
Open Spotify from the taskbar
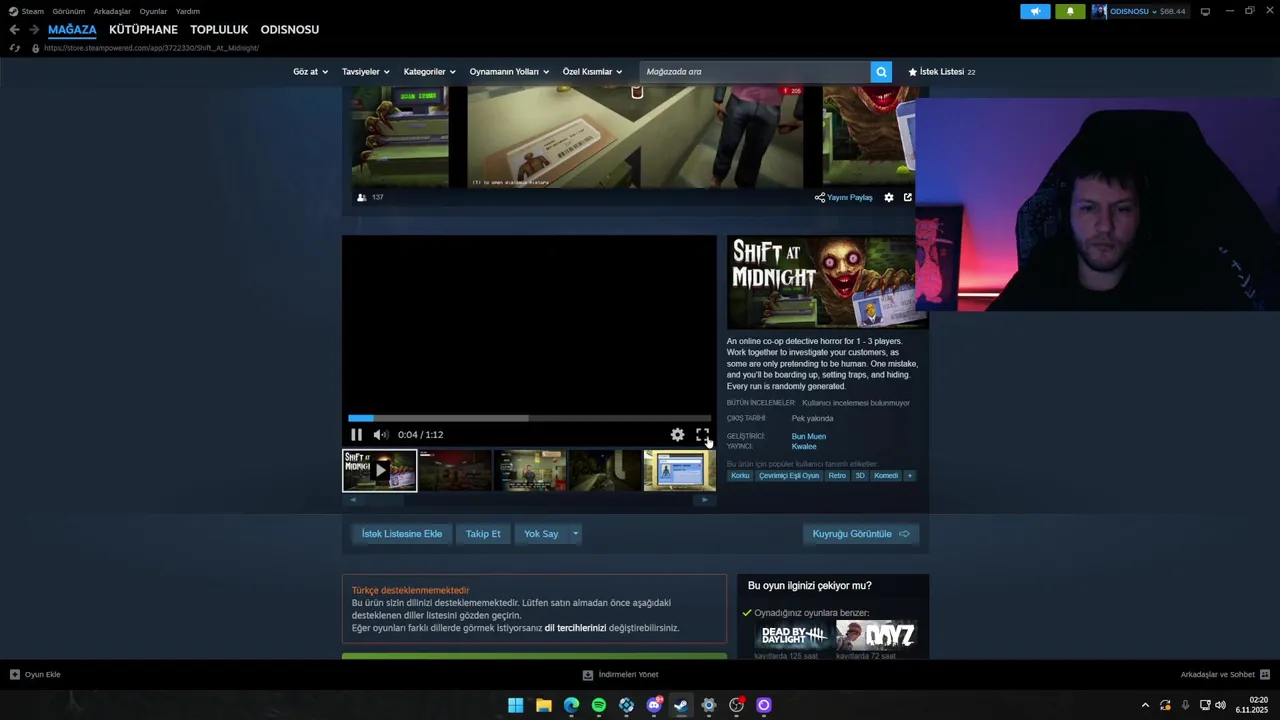[x=599, y=705]
